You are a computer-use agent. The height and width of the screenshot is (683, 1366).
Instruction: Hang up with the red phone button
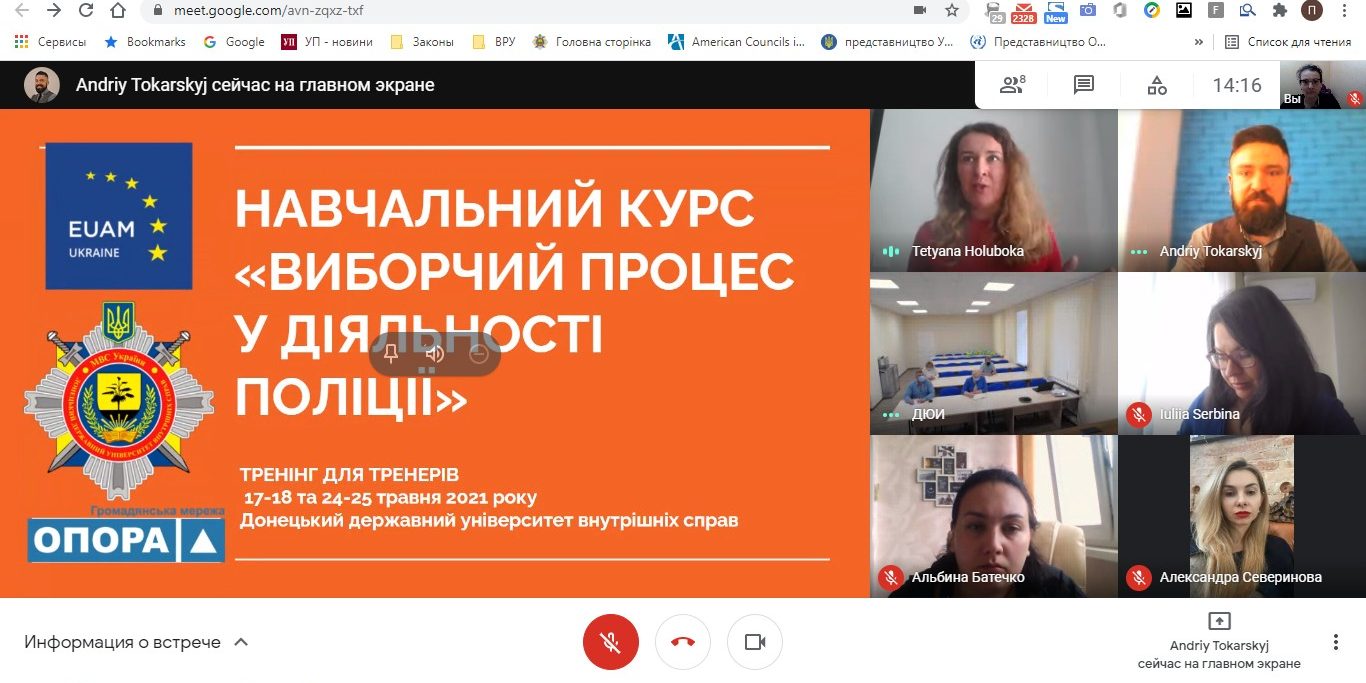point(683,642)
